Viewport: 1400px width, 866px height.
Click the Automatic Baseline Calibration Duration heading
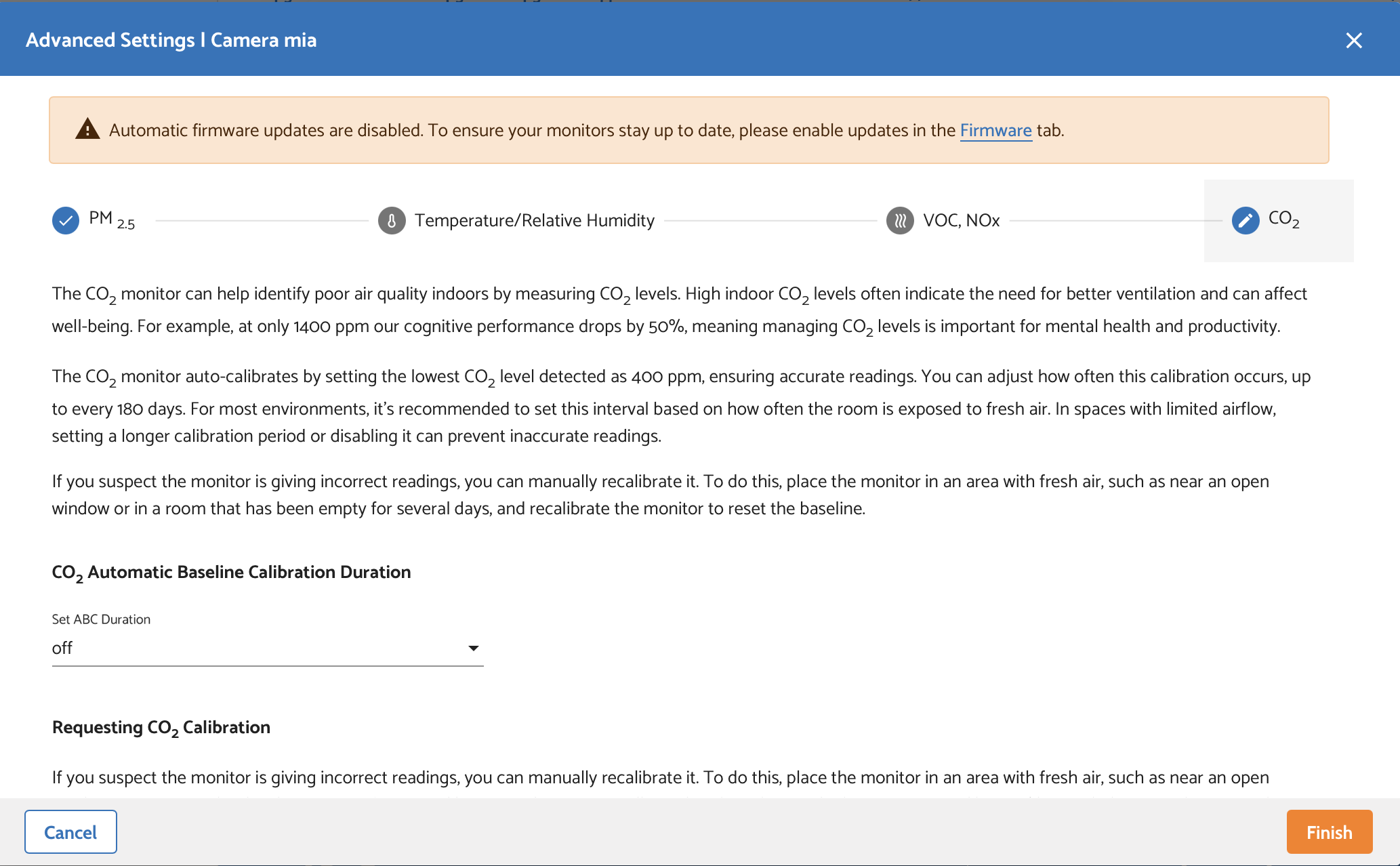pos(231,573)
